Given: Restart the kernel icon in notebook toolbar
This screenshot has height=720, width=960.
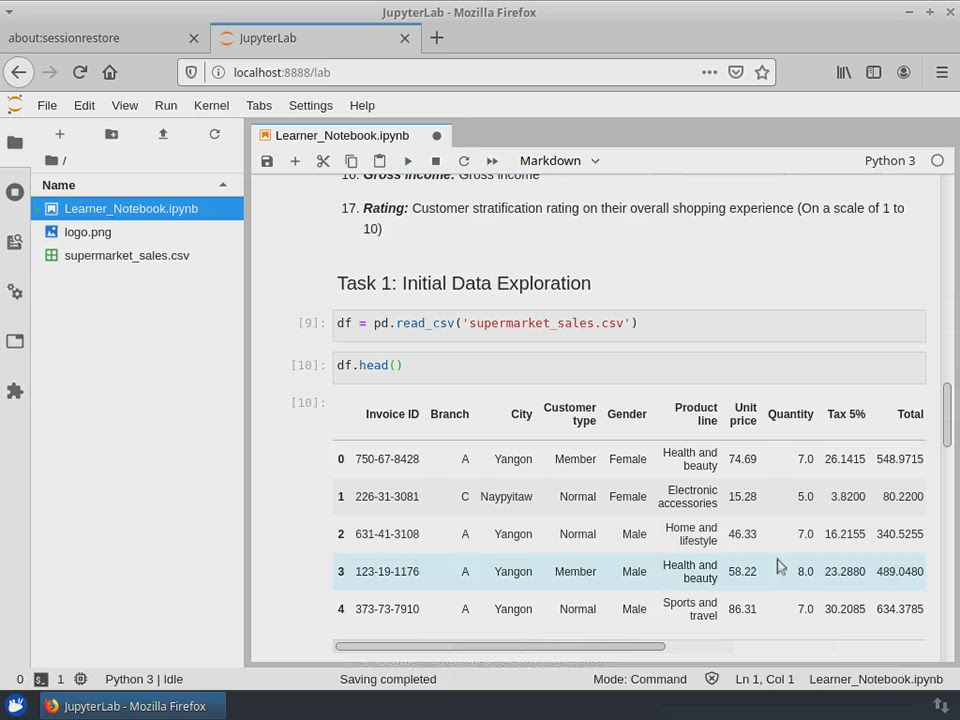Looking at the screenshot, I should (464, 161).
